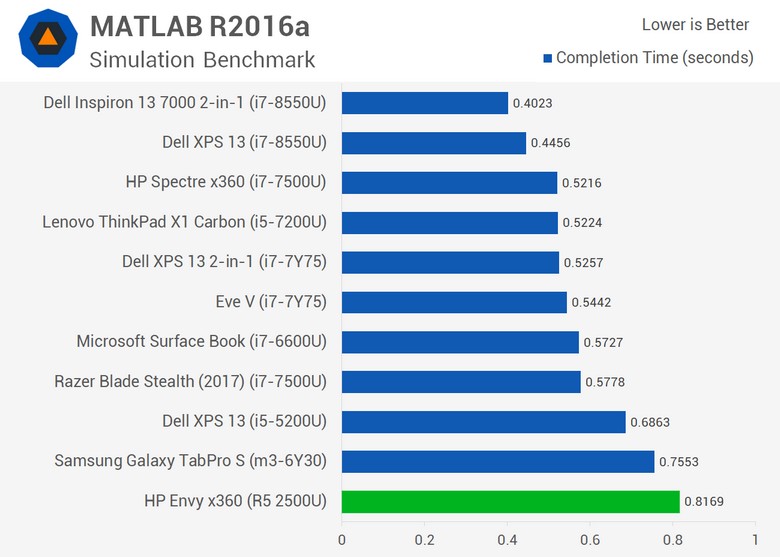Select the green HP Envy x360 bar
This screenshot has height=557, width=780.
510,501
